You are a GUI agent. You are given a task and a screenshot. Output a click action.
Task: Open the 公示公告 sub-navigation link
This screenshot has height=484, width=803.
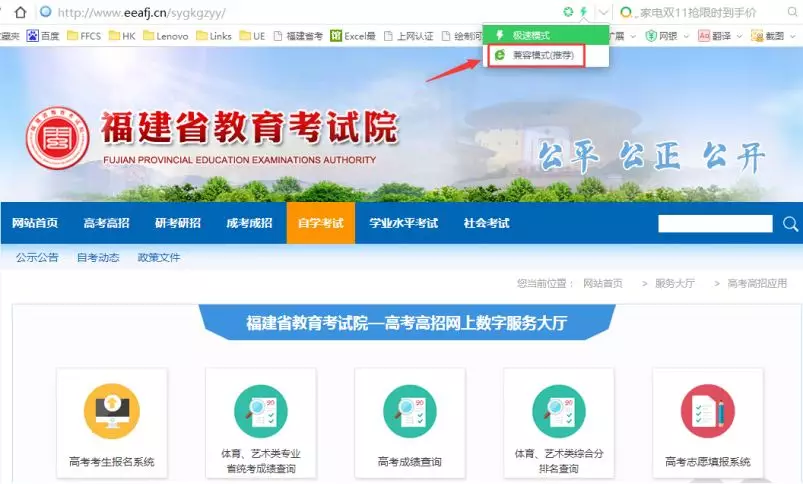37,257
